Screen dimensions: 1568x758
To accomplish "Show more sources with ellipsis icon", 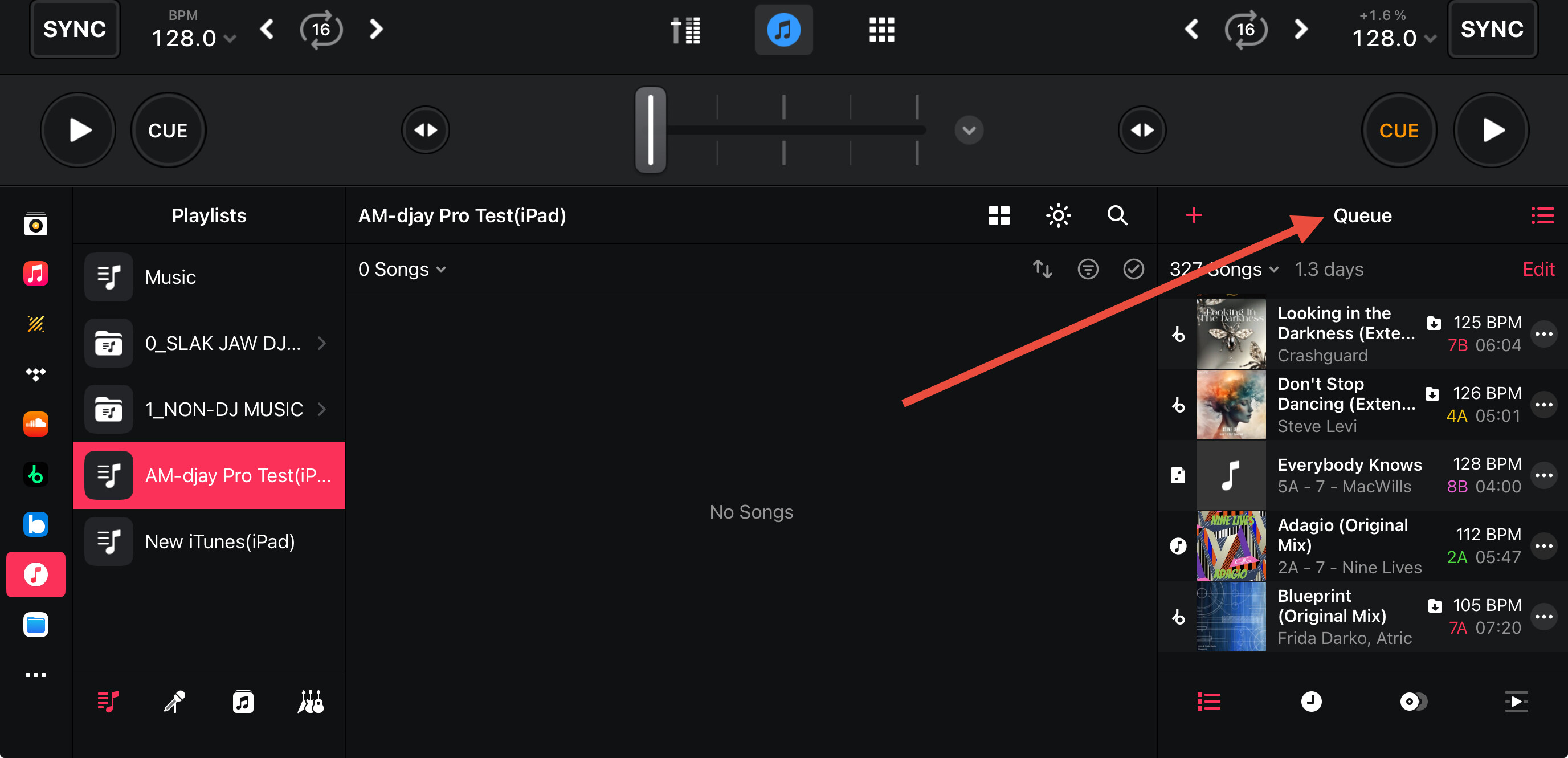I will pyautogui.click(x=36, y=675).
